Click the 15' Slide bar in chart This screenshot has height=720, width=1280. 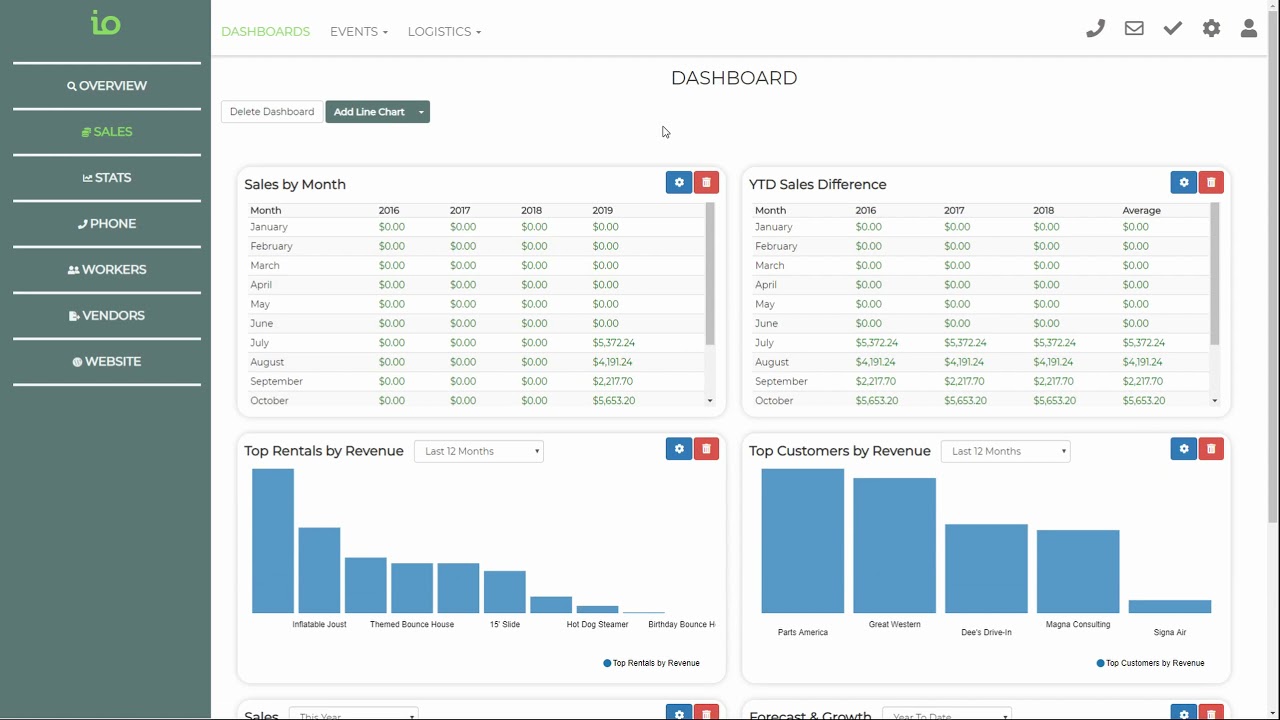[x=505, y=592]
